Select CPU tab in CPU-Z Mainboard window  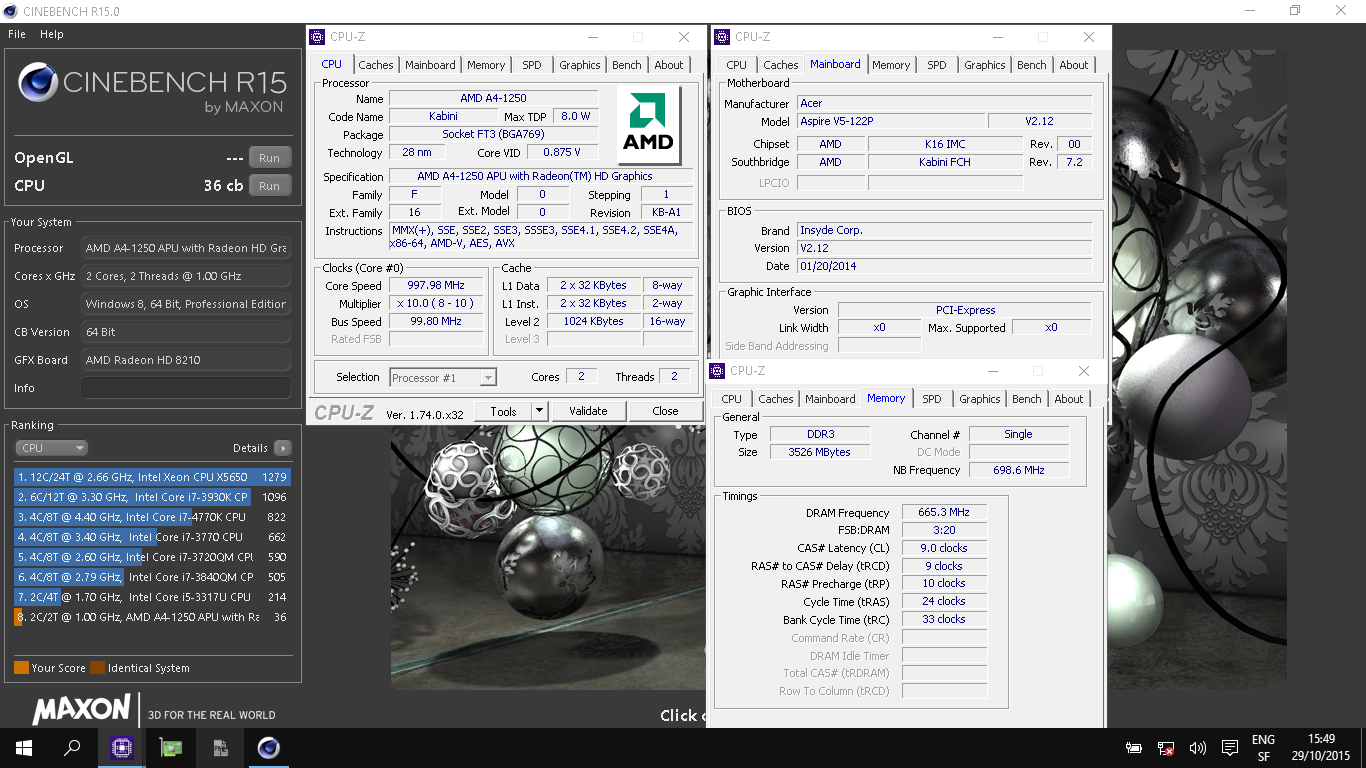pyautogui.click(x=737, y=65)
